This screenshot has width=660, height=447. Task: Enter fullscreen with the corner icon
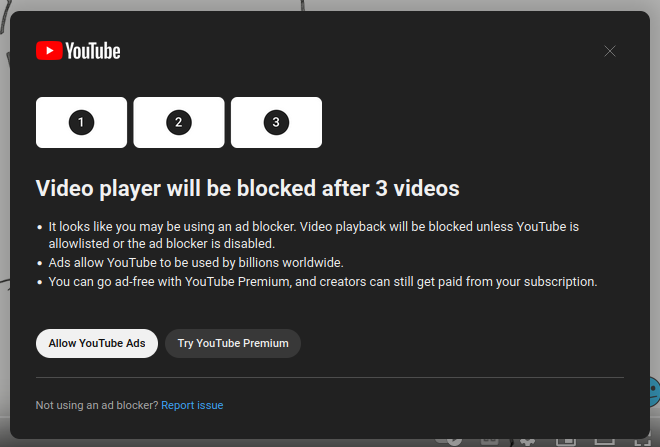(643, 440)
